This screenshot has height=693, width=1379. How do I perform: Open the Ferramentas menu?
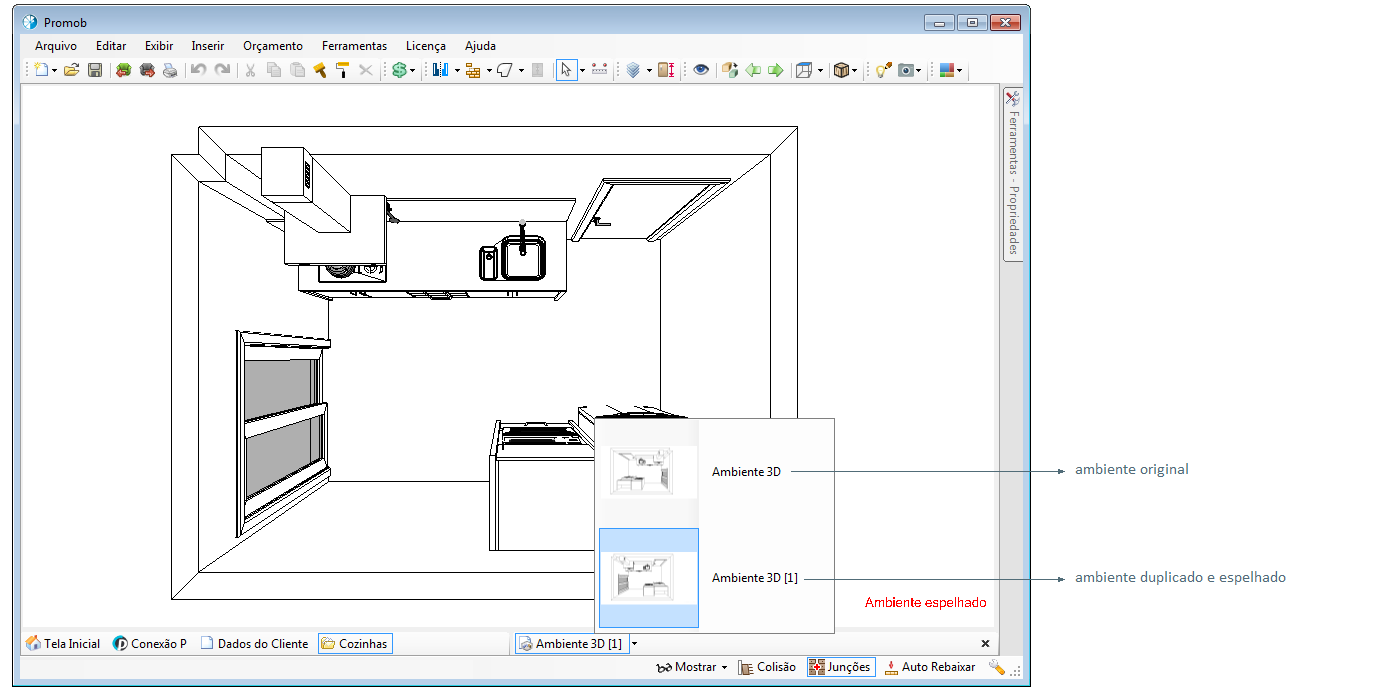(354, 46)
